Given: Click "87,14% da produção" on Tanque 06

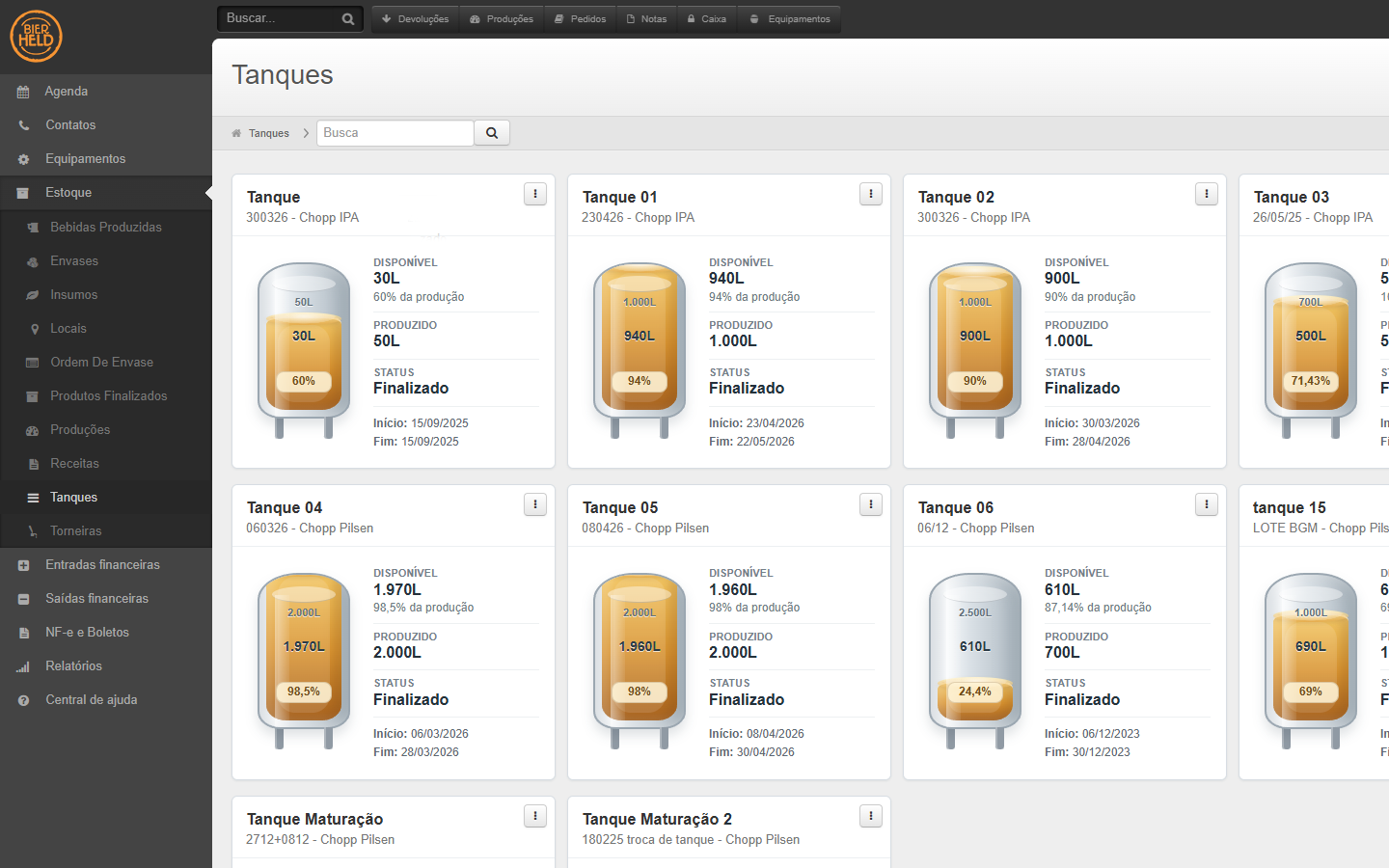Looking at the screenshot, I should [x=1098, y=608].
